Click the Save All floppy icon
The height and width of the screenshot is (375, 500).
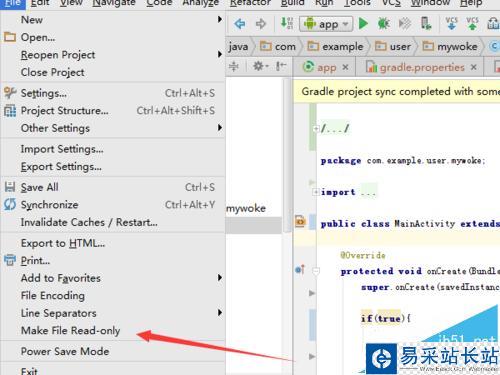[10, 187]
